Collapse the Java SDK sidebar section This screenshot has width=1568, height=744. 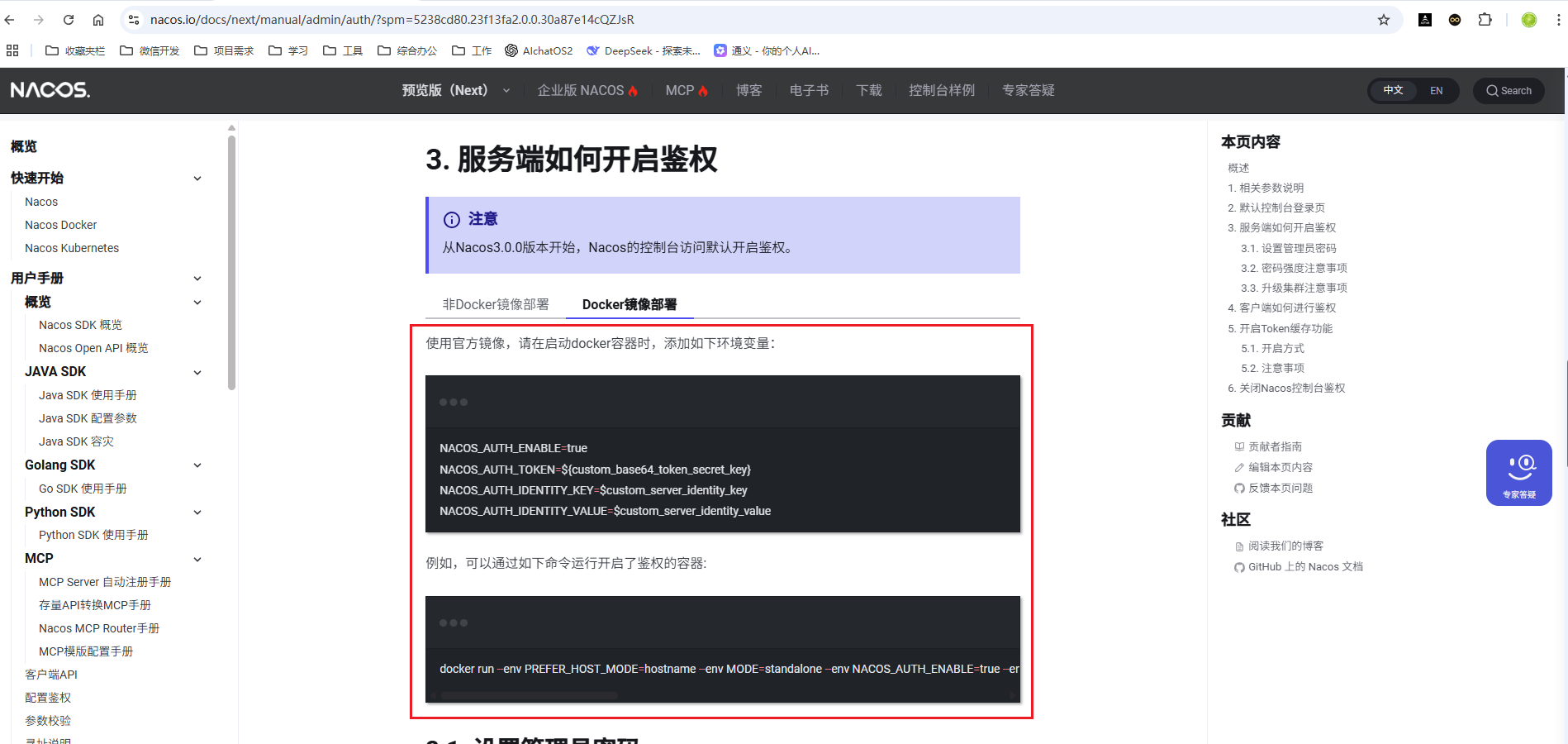coord(197,372)
